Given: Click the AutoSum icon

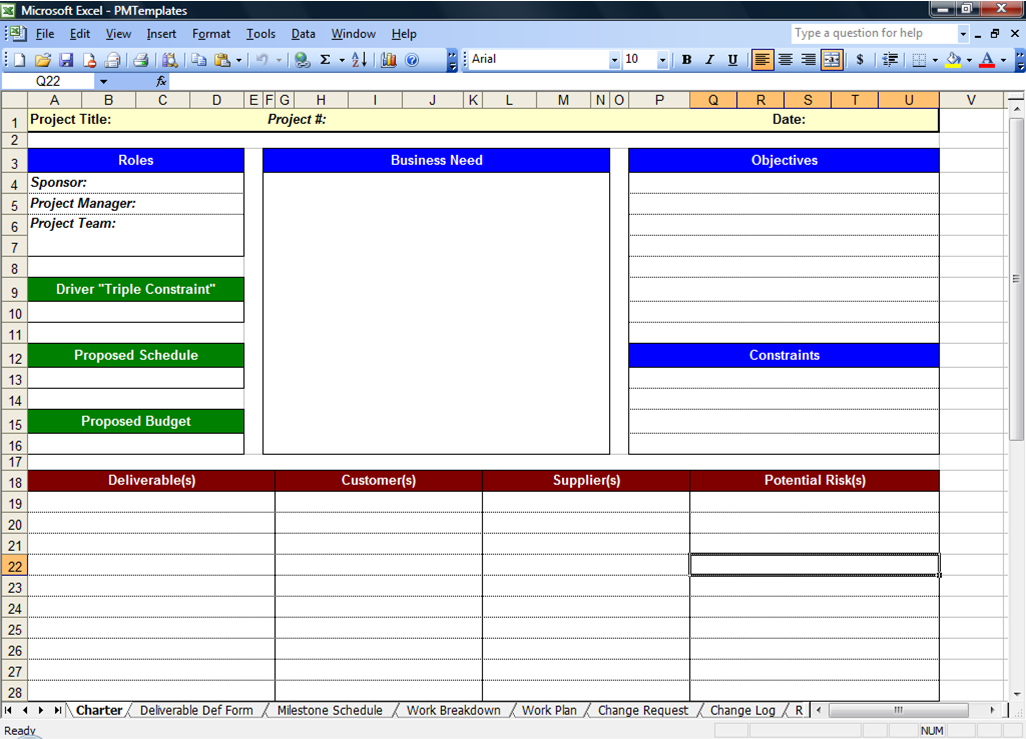Looking at the screenshot, I should click(325, 59).
